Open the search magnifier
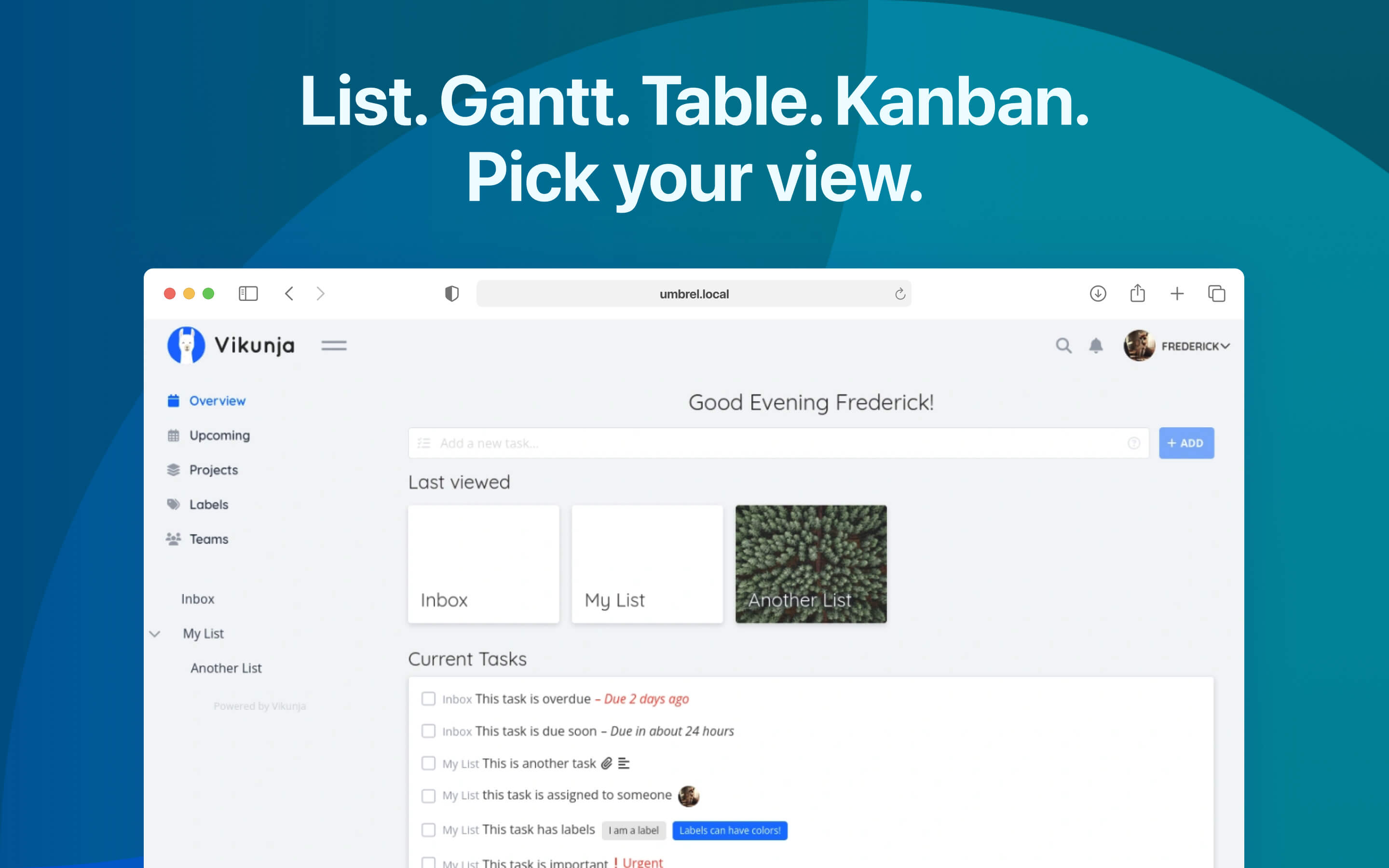 pos(1063,346)
